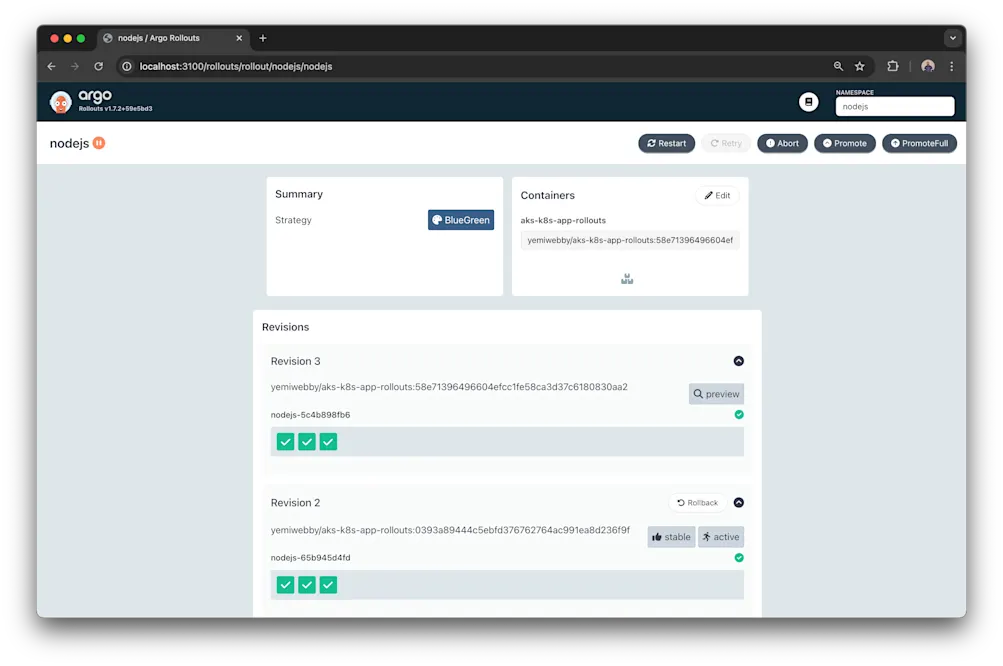Viewport: 1003px width, 666px height.
Task: Click Revision 2 green healthy status icon
Action: point(739,558)
